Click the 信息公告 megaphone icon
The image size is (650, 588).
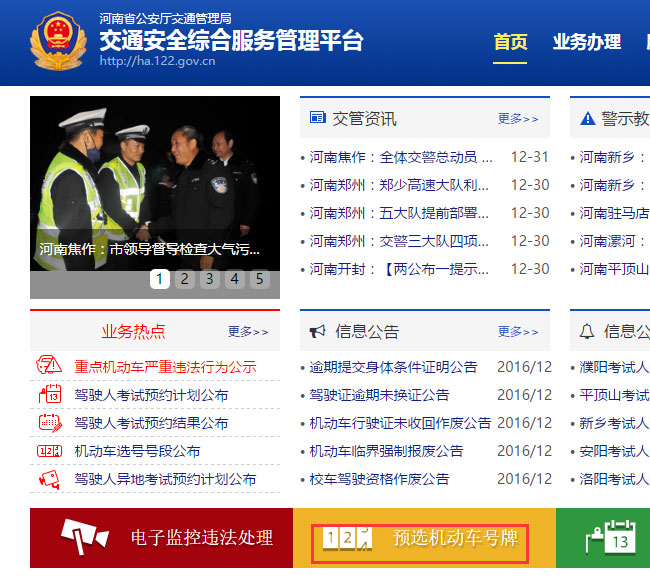(318, 331)
